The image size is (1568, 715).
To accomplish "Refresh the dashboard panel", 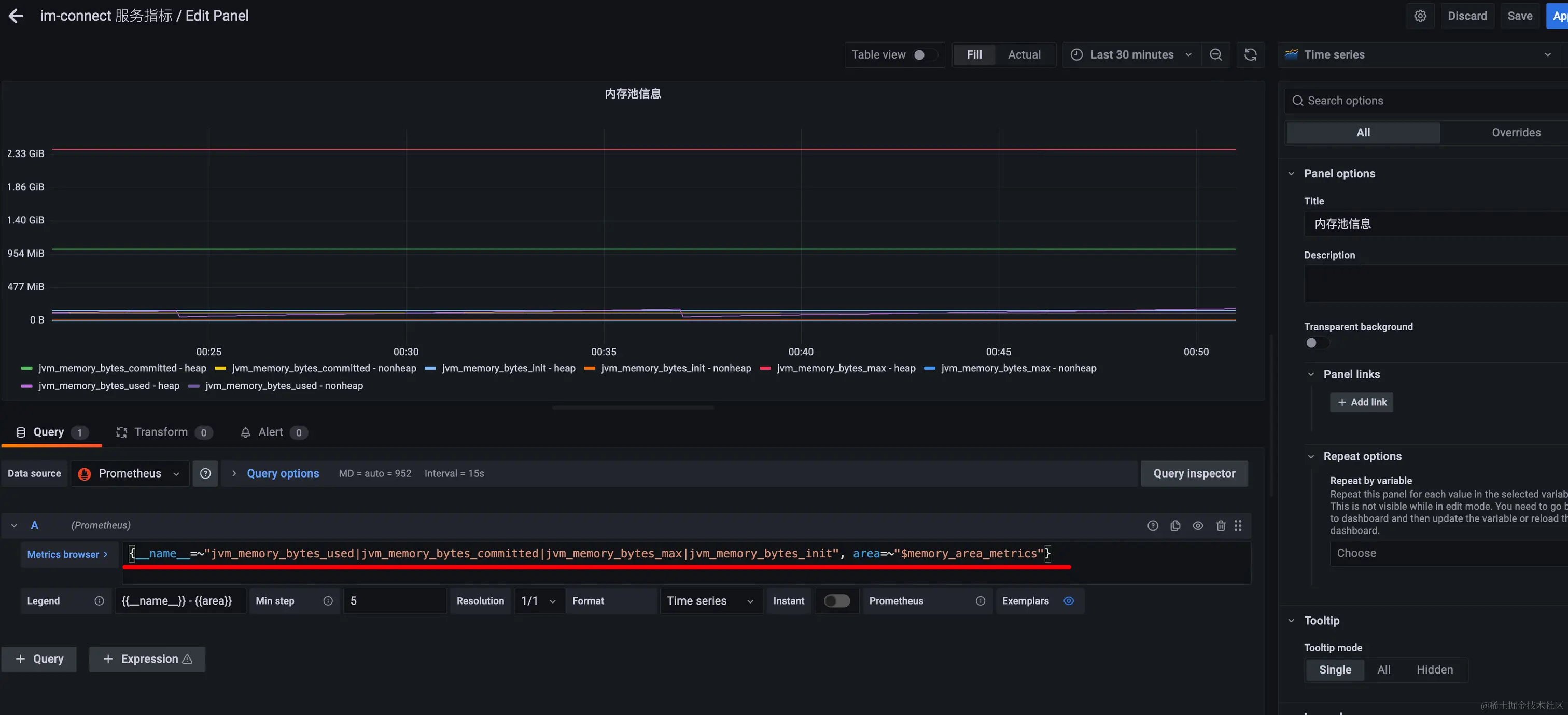I will coord(1250,55).
